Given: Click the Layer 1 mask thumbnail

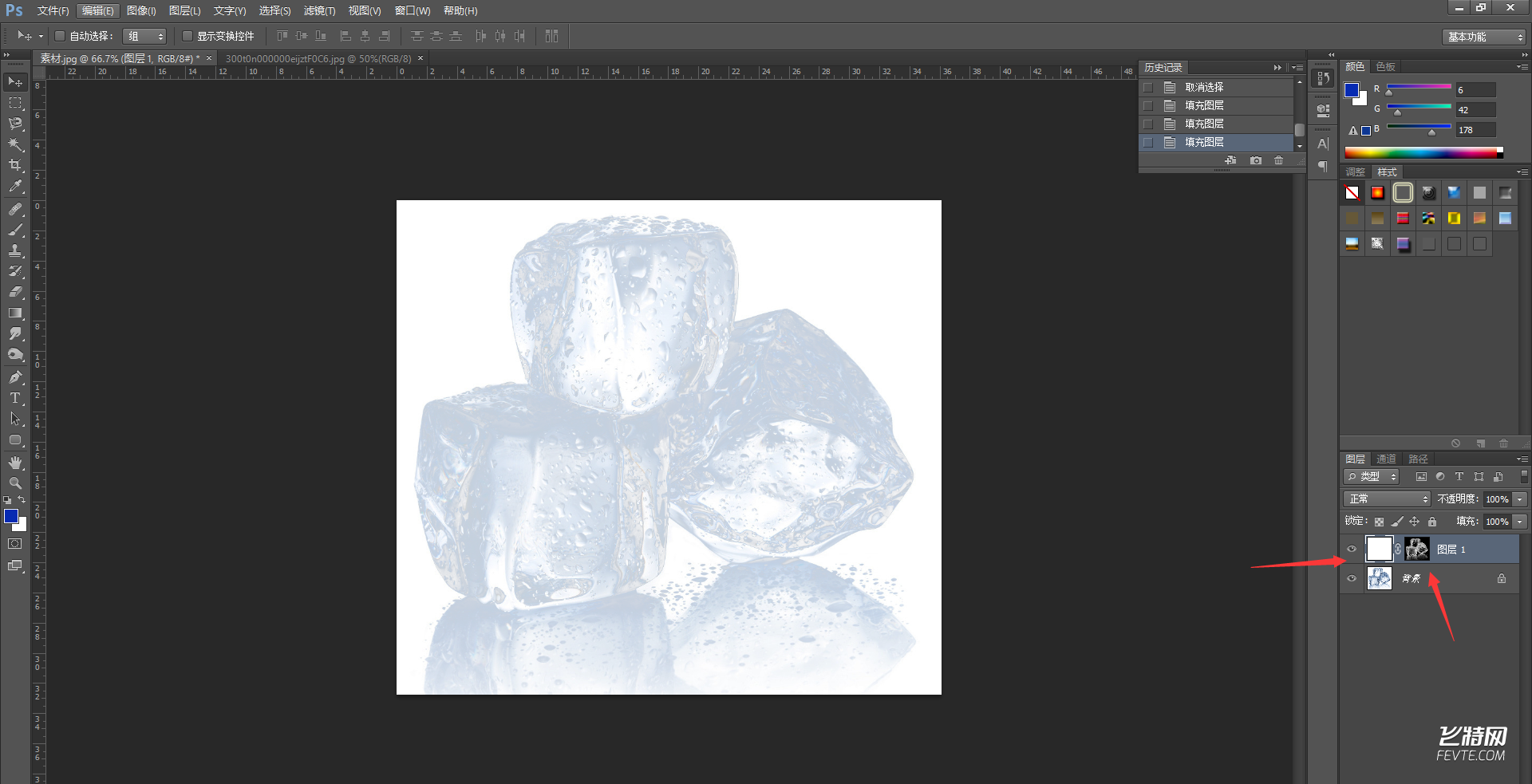Looking at the screenshot, I should 1417,549.
